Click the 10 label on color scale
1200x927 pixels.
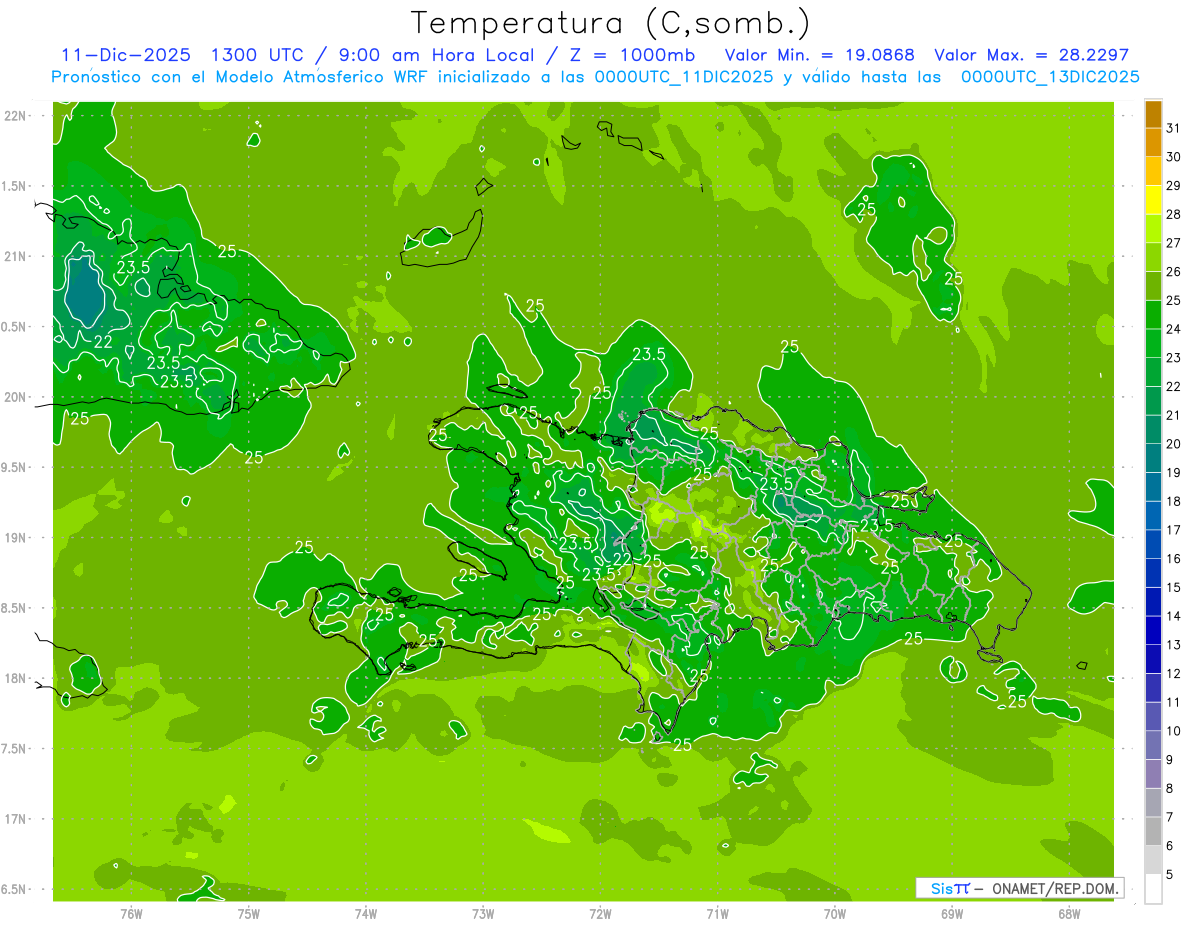1174,730
